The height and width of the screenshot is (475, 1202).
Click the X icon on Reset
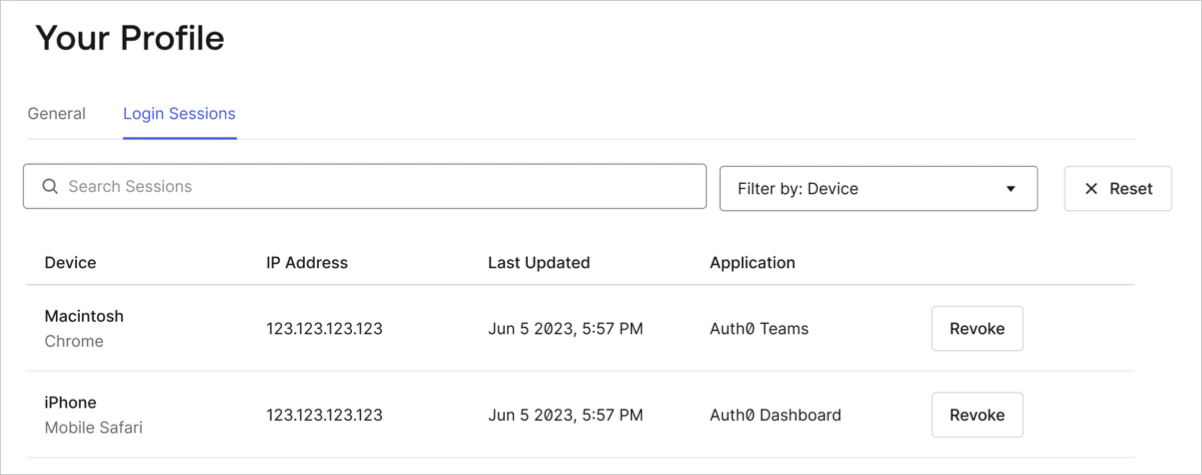click(x=1091, y=188)
